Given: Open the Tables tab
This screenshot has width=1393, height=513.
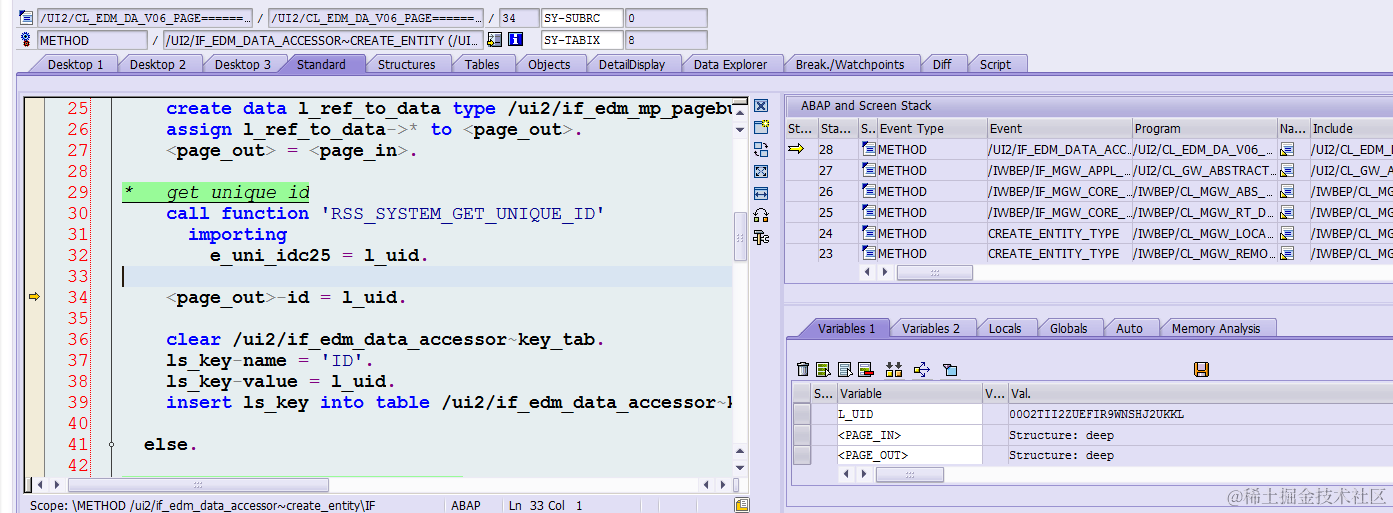Looking at the screenshot, I should click(482, 64).
